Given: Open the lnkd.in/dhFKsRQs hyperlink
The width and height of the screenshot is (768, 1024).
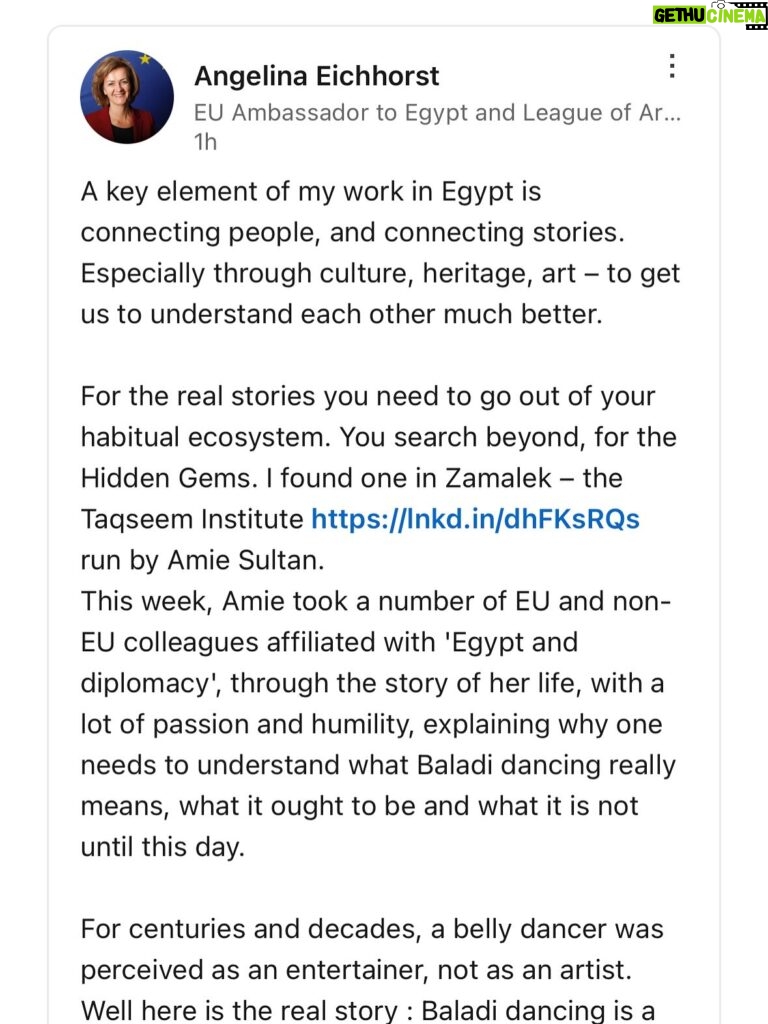Looking at the screenshot, I should pos(475,519).
